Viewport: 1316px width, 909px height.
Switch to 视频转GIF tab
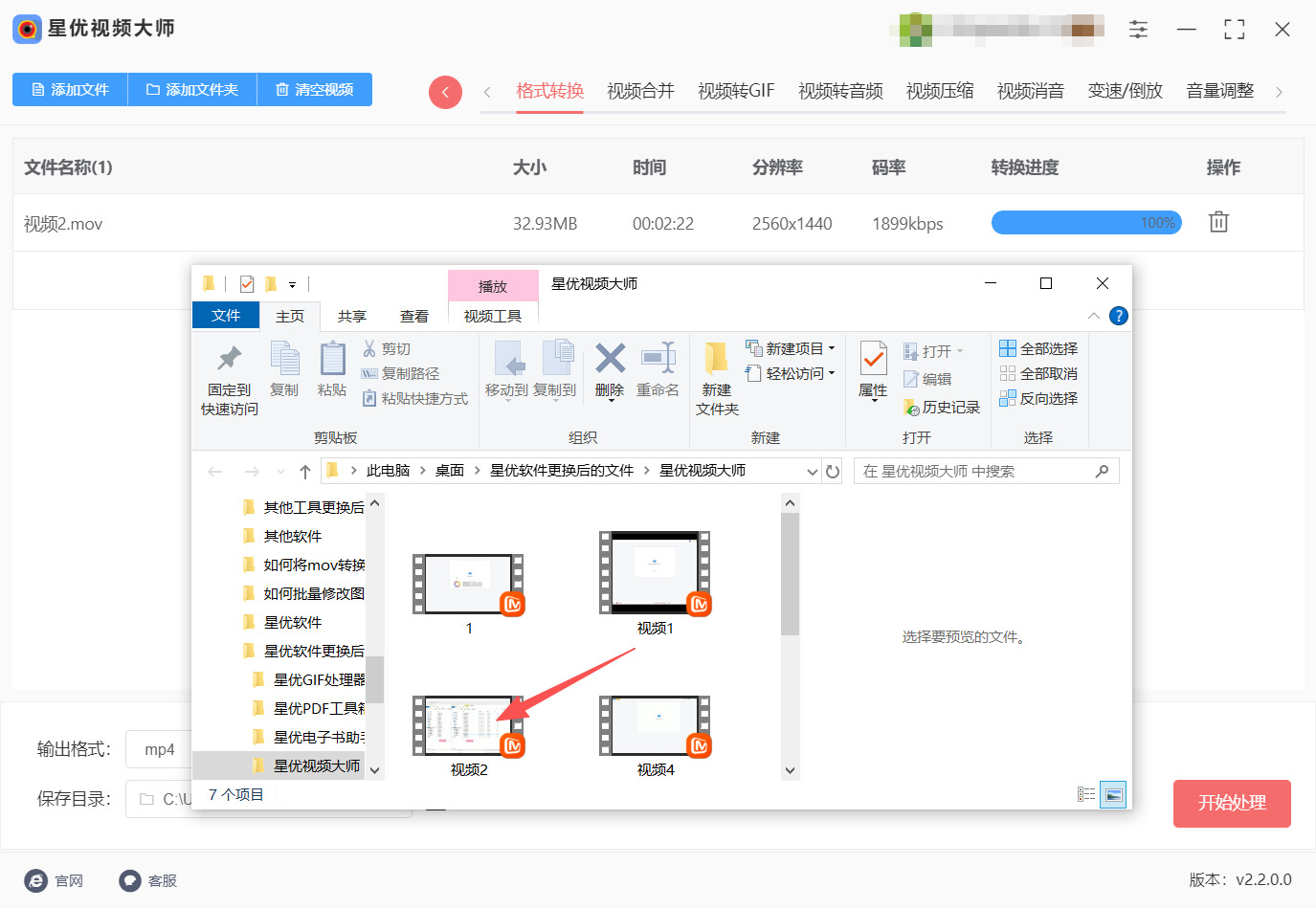pyautogui.click(x=736, y=91)
